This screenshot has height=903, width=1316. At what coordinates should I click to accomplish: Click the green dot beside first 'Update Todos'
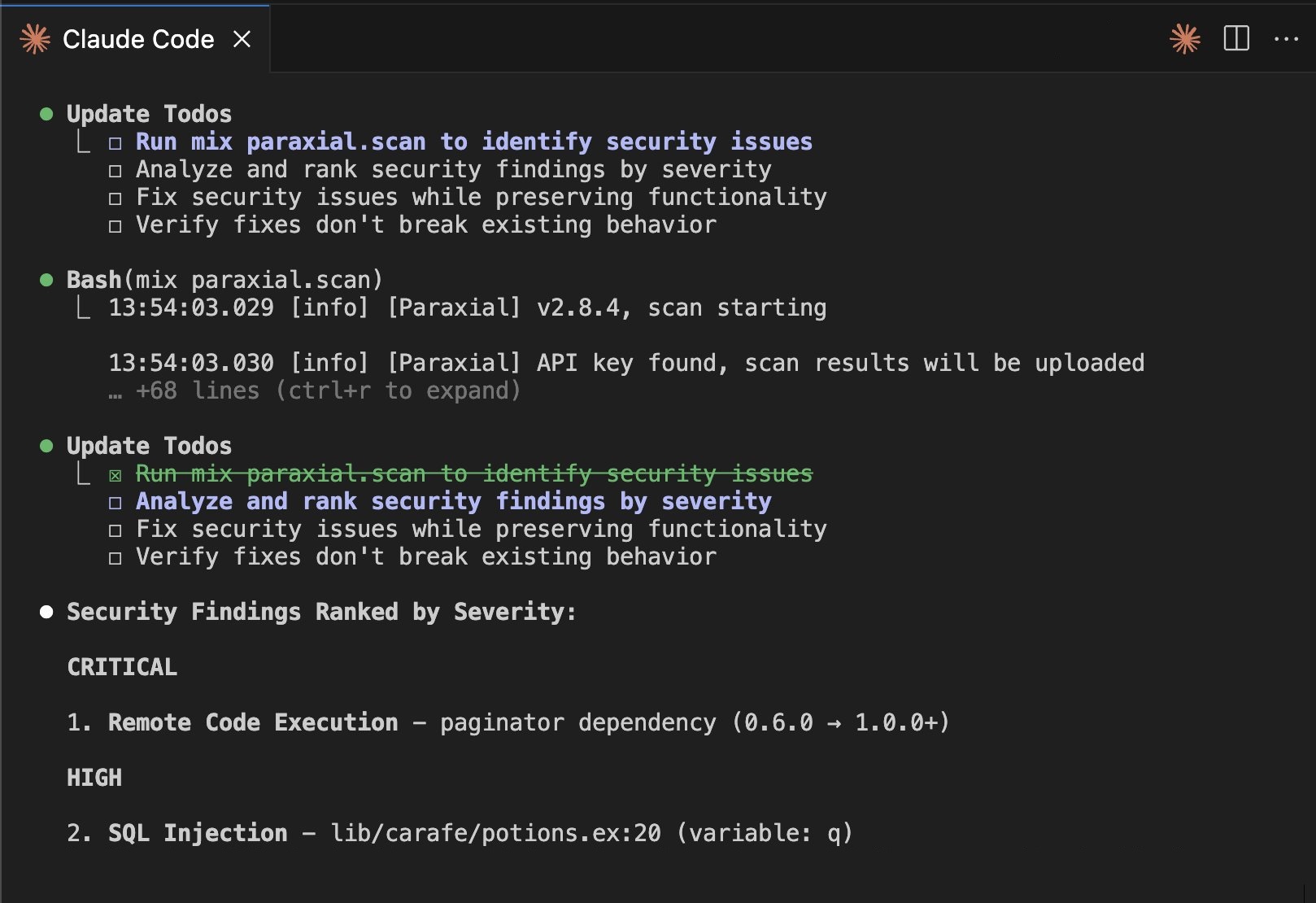pos(46,114)
